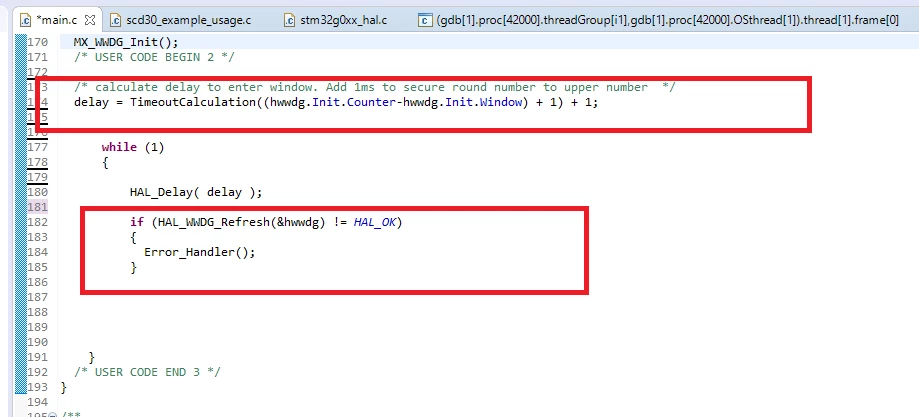Click the 'if' keyword on line 182
Screen dimensions: 919x417
point(137,222)
